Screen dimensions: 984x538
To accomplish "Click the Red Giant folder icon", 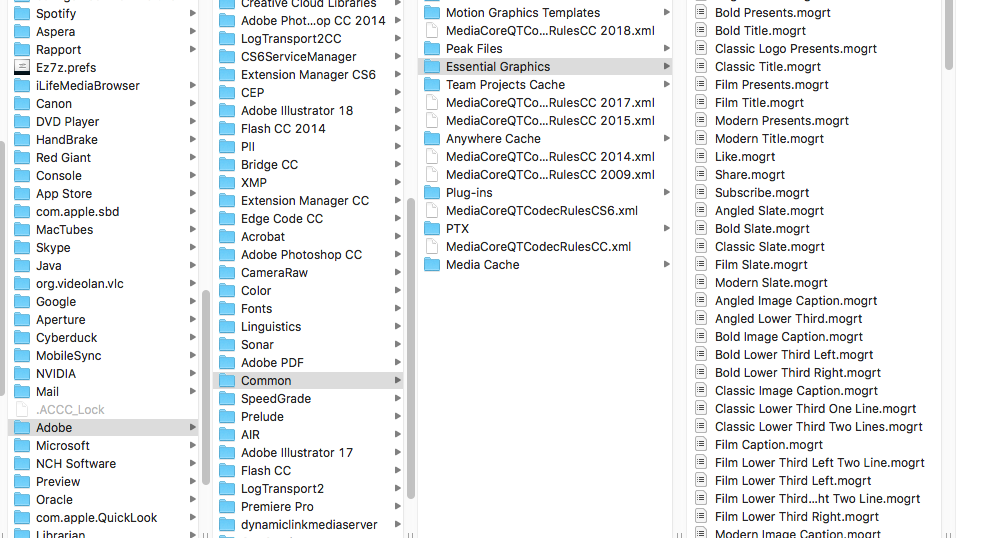I will [22, 158].
